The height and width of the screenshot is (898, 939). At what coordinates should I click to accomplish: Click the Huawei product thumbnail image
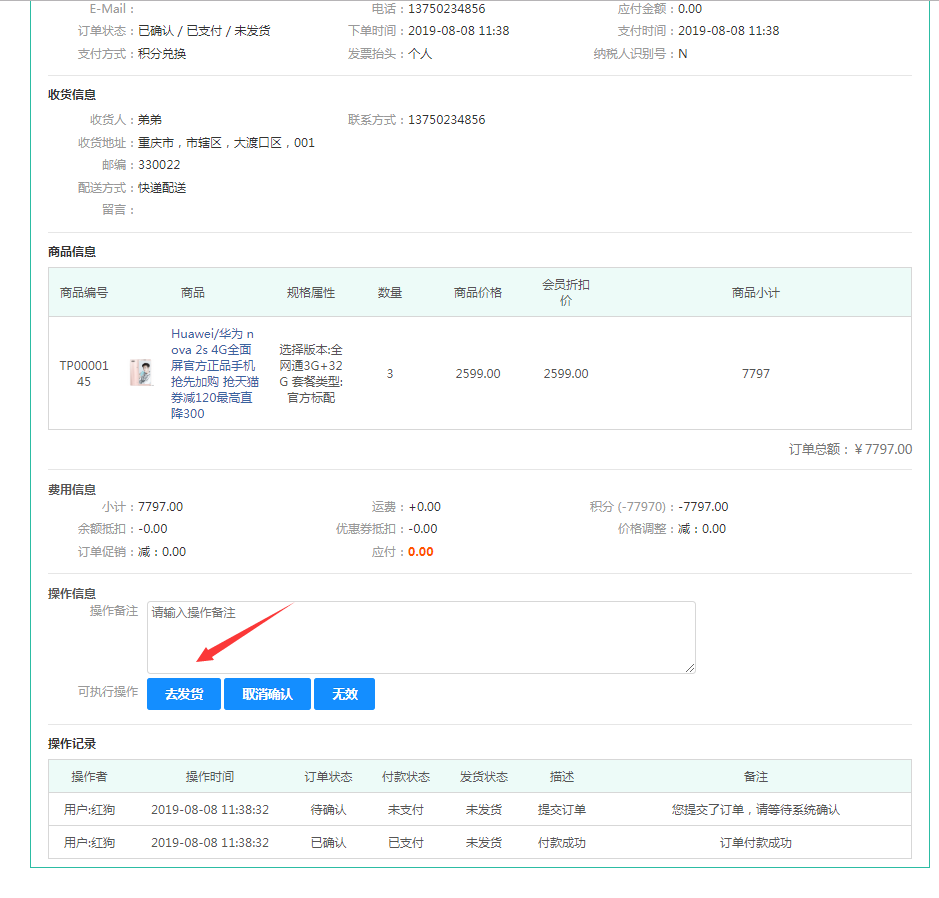click(x=141, y=373)
